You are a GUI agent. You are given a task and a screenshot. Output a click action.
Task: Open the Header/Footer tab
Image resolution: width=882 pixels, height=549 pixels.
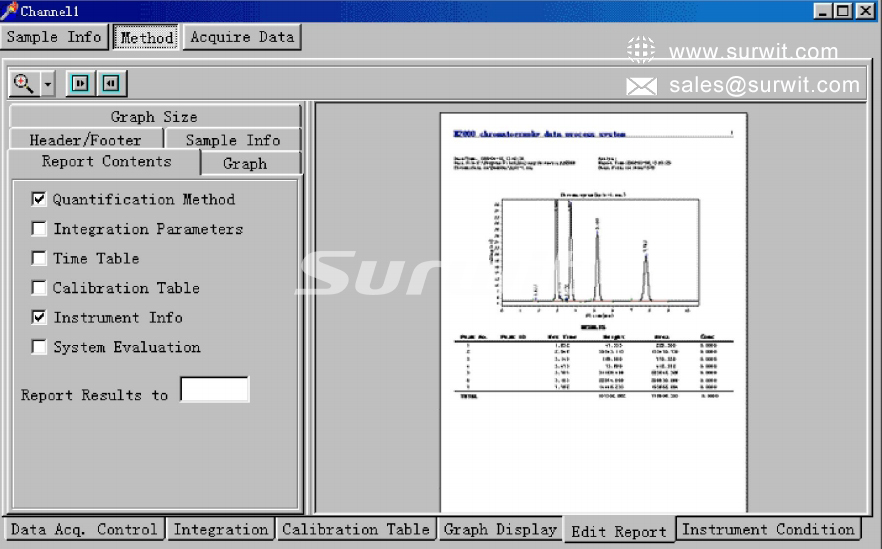tap(85, 140)
